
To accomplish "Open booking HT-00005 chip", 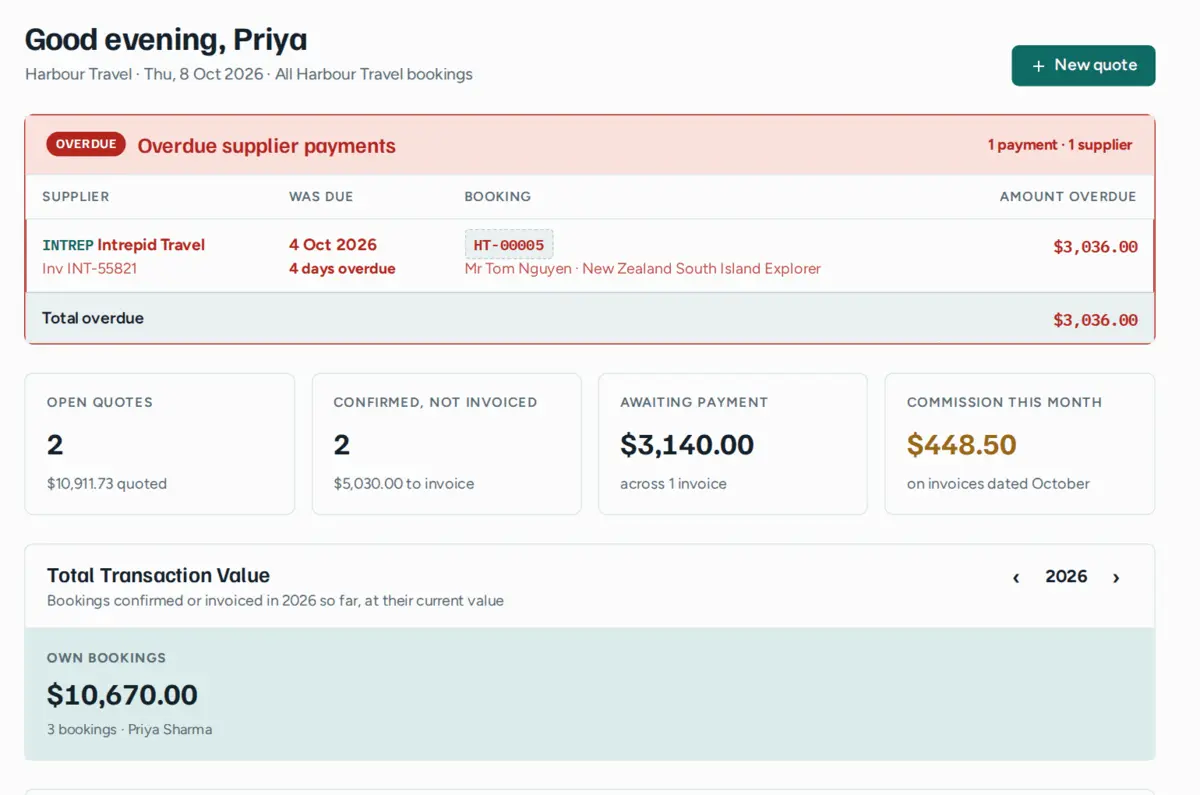I will [x=509, y=244].
